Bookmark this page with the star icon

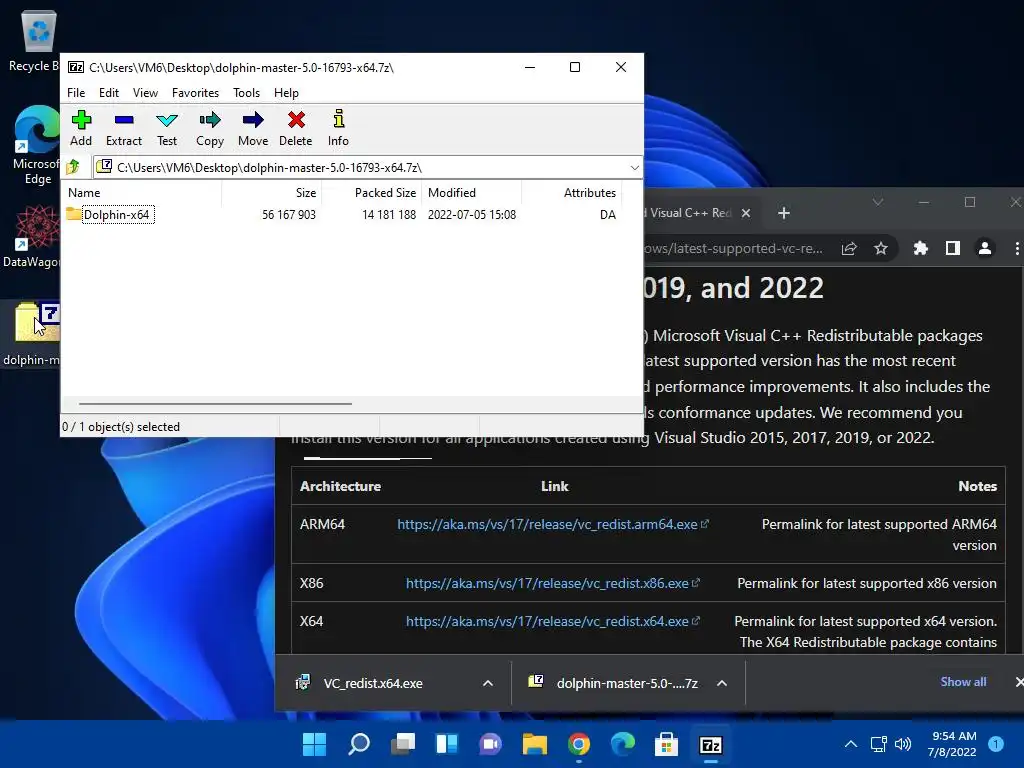[881, 248]
